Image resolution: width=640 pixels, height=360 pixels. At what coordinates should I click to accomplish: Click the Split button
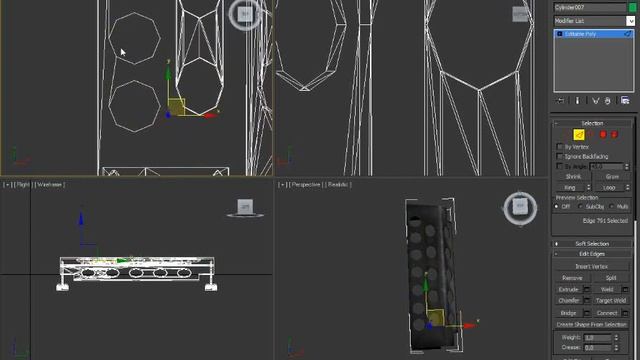[x=611, y=278]
